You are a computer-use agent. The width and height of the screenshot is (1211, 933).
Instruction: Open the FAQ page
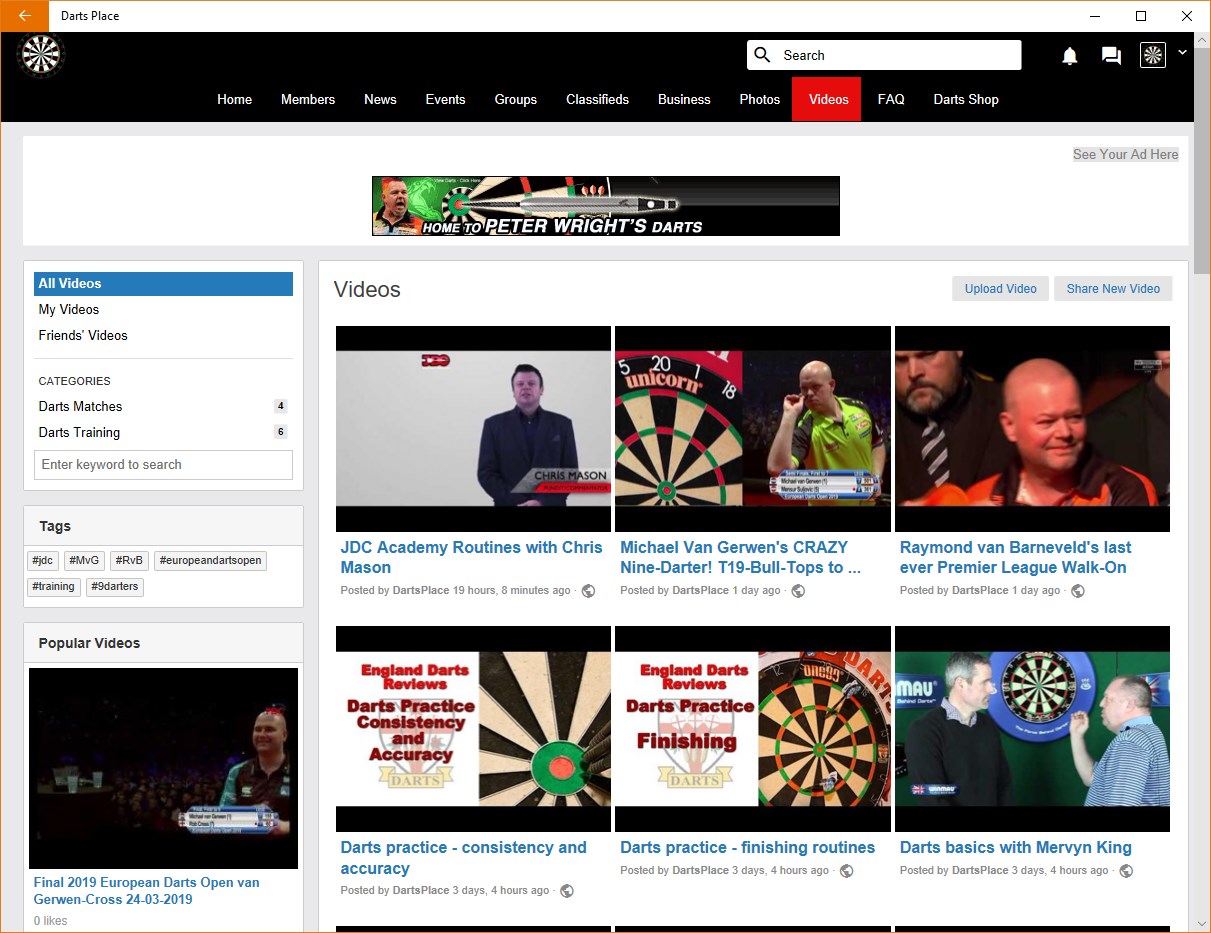[891, 99]
